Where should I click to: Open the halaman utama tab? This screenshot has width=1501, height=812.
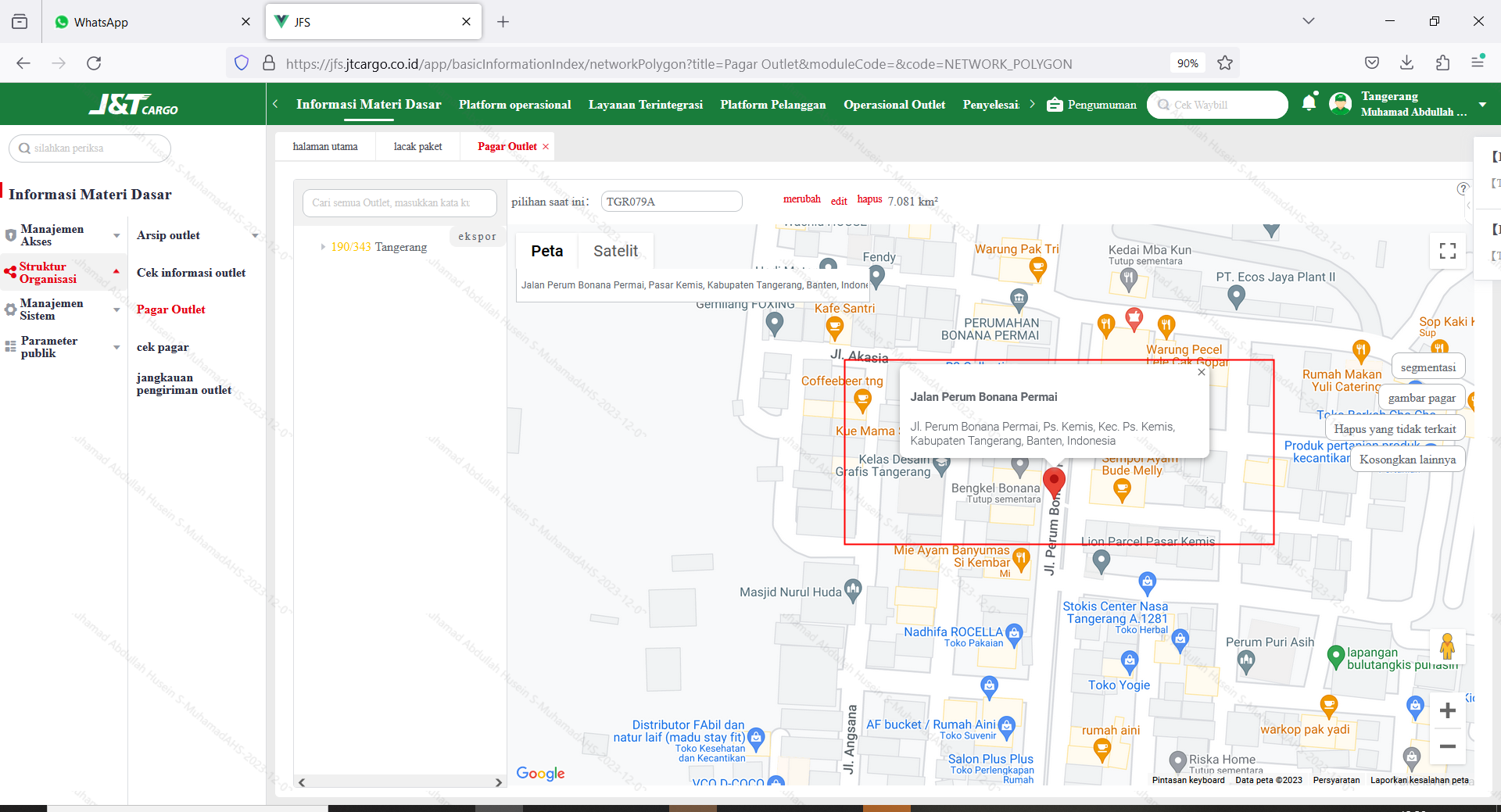point(325,147)
